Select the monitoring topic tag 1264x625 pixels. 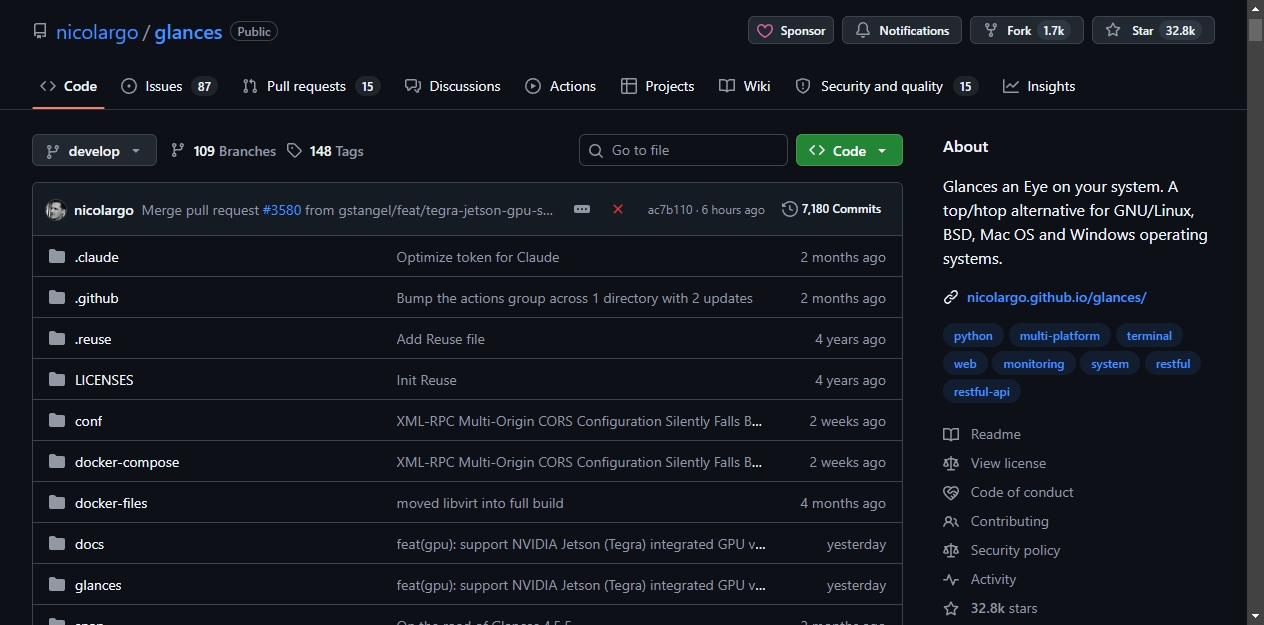[1034, 364]
